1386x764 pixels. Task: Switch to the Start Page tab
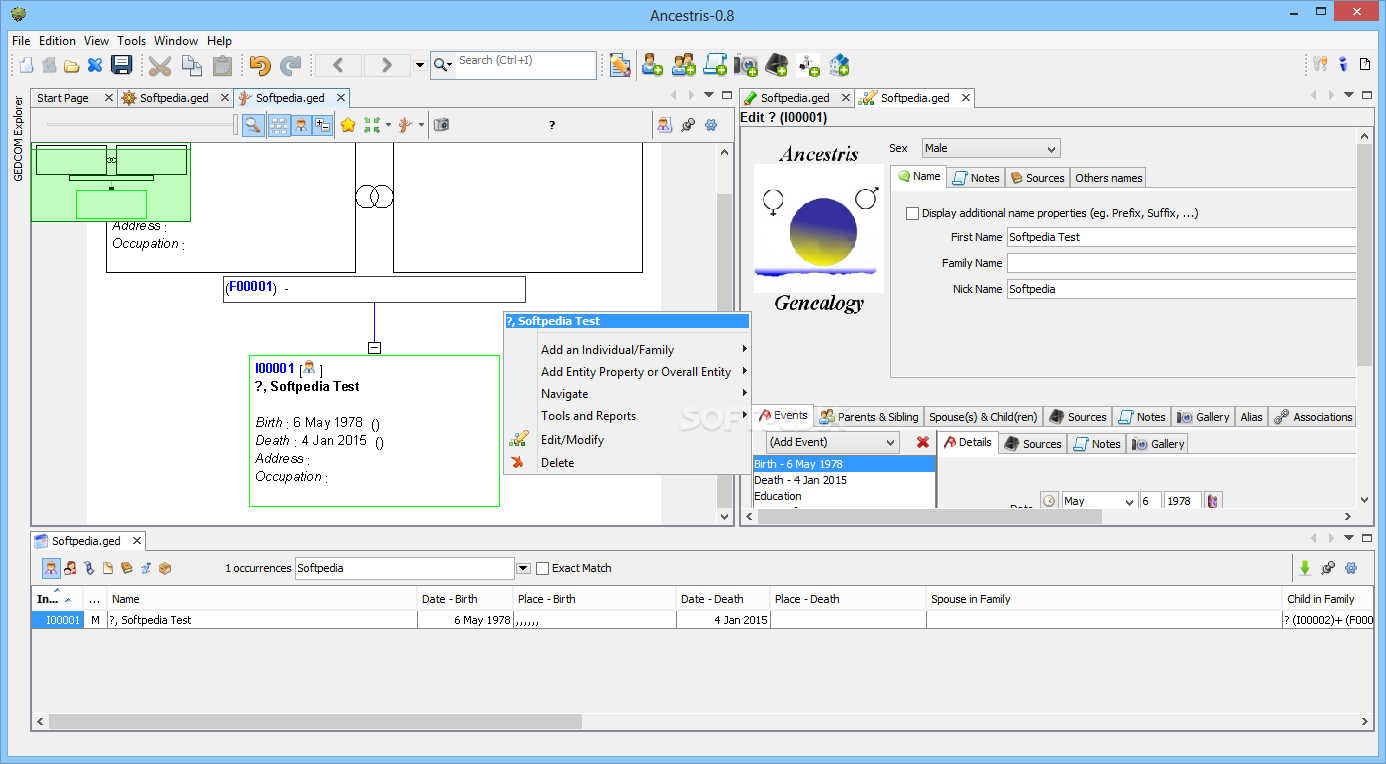pyautogui.click(x=73, y=98)
